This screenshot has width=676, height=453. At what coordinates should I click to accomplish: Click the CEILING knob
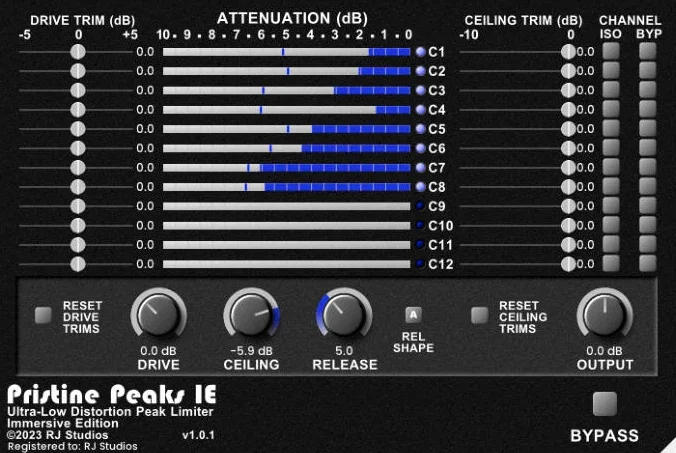coord(251,315)
